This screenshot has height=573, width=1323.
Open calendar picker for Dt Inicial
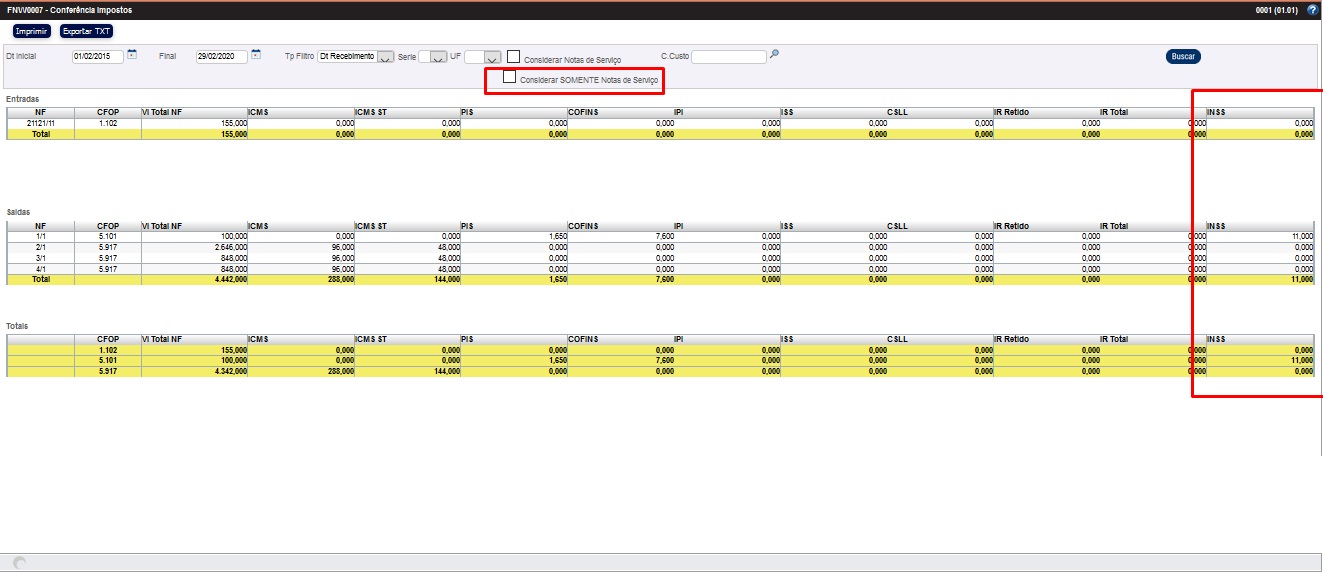(x=132, y=55)
